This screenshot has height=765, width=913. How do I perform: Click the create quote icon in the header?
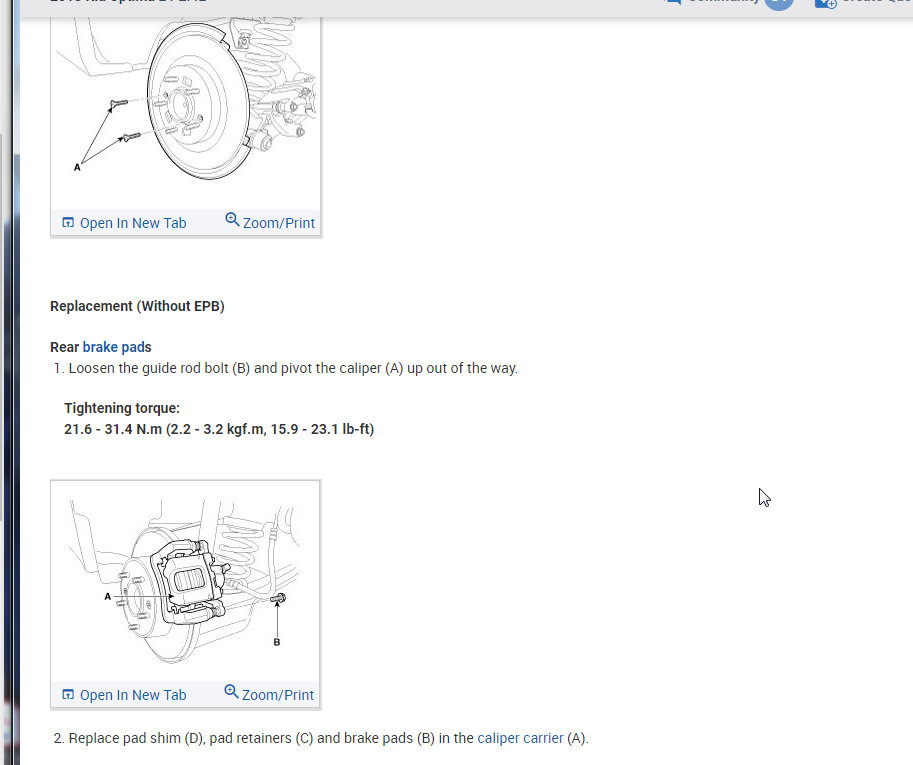[x=826, y=3]
